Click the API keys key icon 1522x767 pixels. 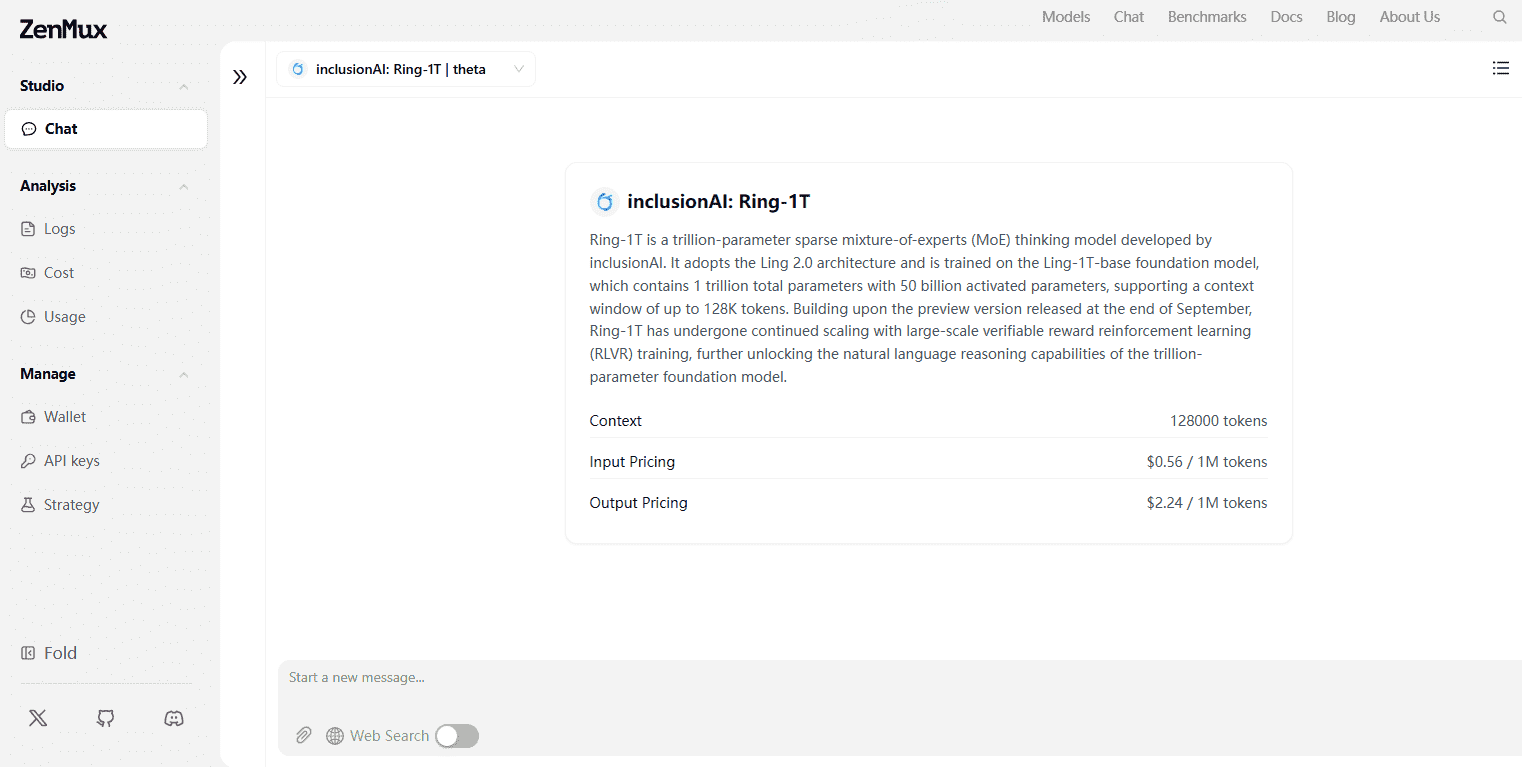pyautogui.click(x=28, y=461)
